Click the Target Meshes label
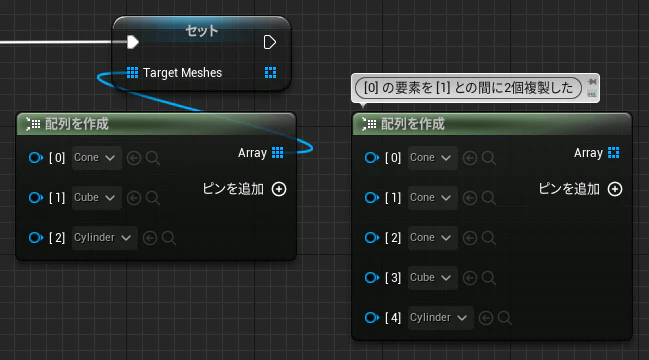 (183, 73)
